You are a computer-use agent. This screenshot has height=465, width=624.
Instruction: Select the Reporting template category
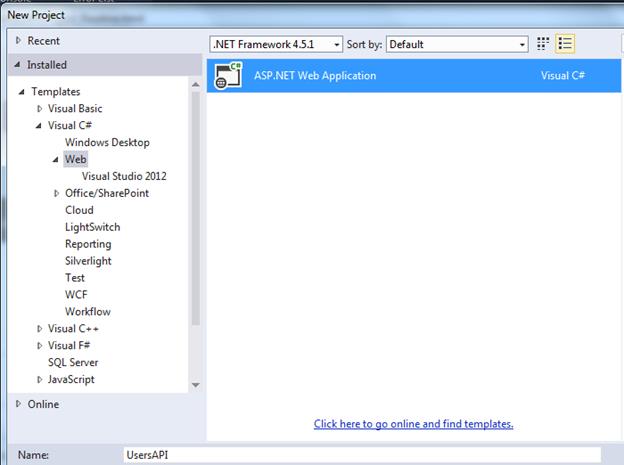pyautogui.click(x=88, y=244)
